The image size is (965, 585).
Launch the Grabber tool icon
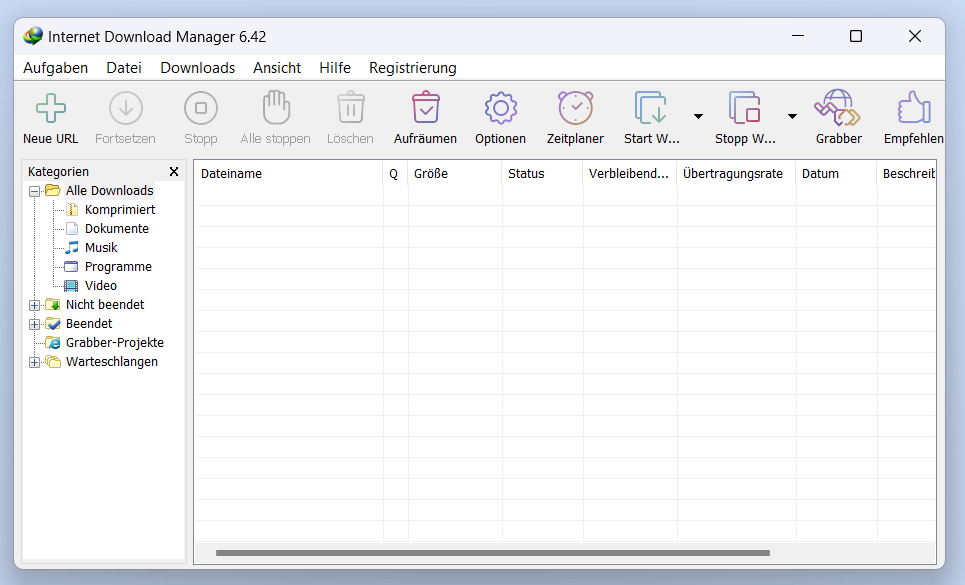click(838, 108)
